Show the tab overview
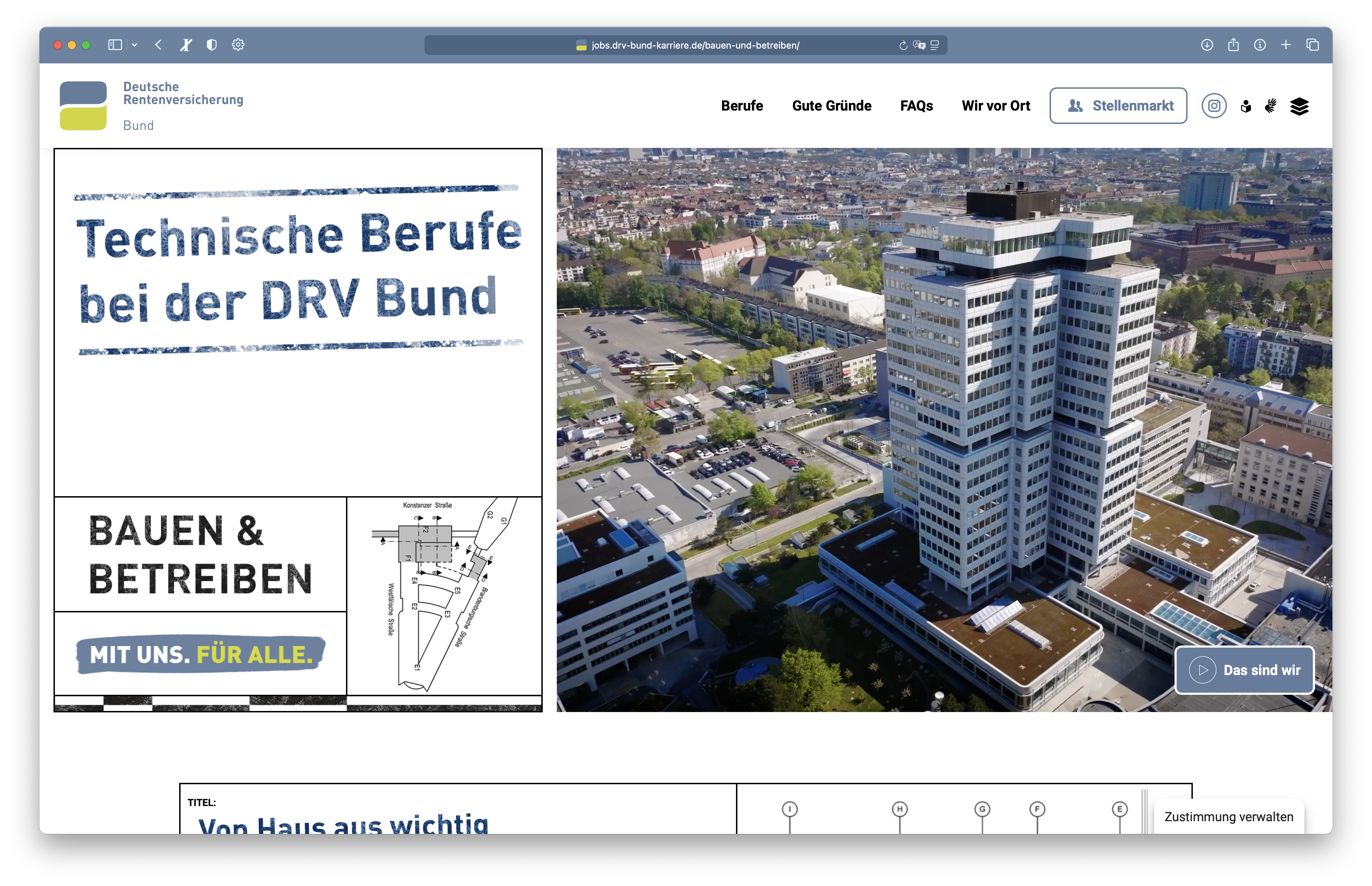The width and height of the screenshot is (1372, 886). [x=1313, y=45]
